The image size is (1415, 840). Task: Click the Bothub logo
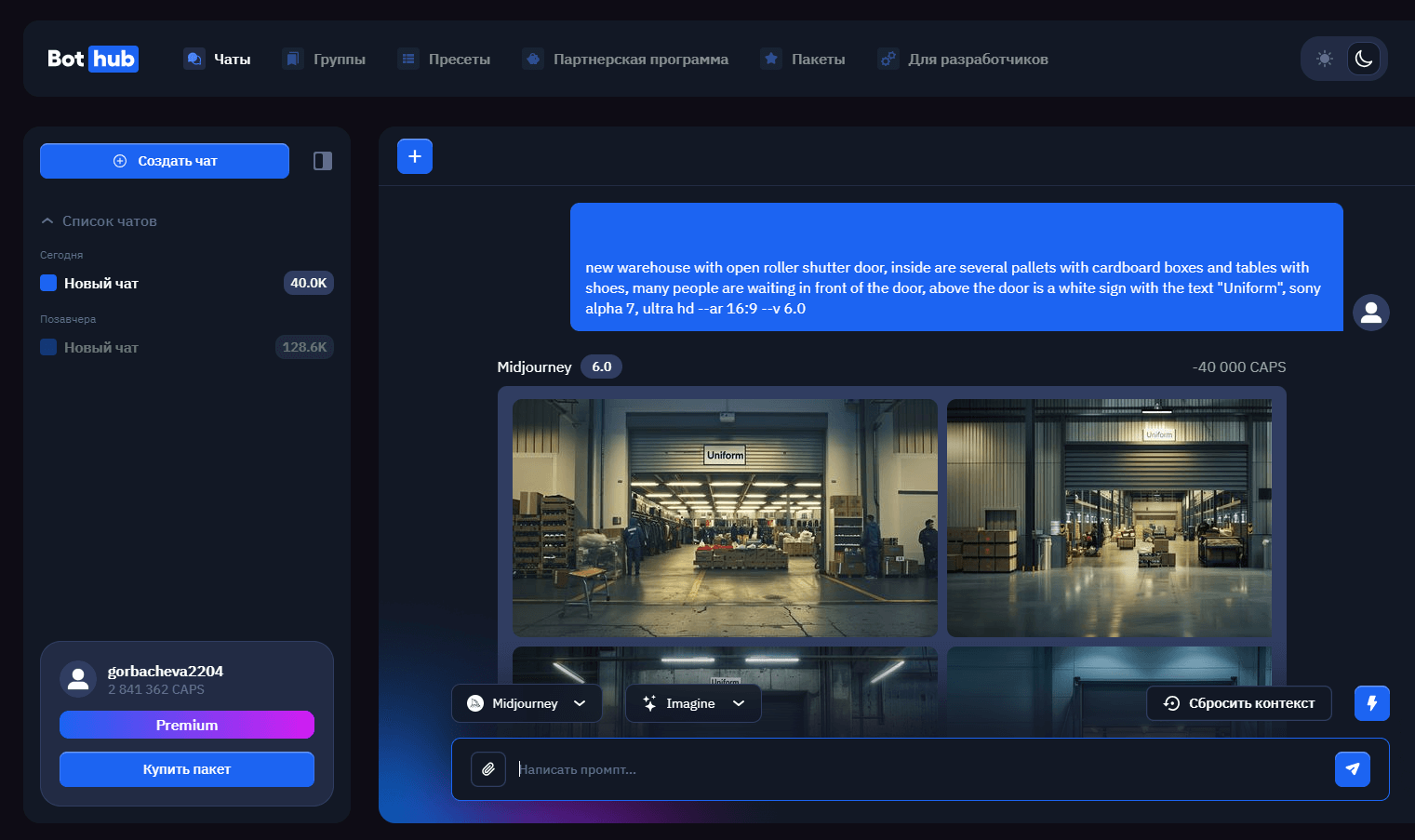click(x=93, y=59)
